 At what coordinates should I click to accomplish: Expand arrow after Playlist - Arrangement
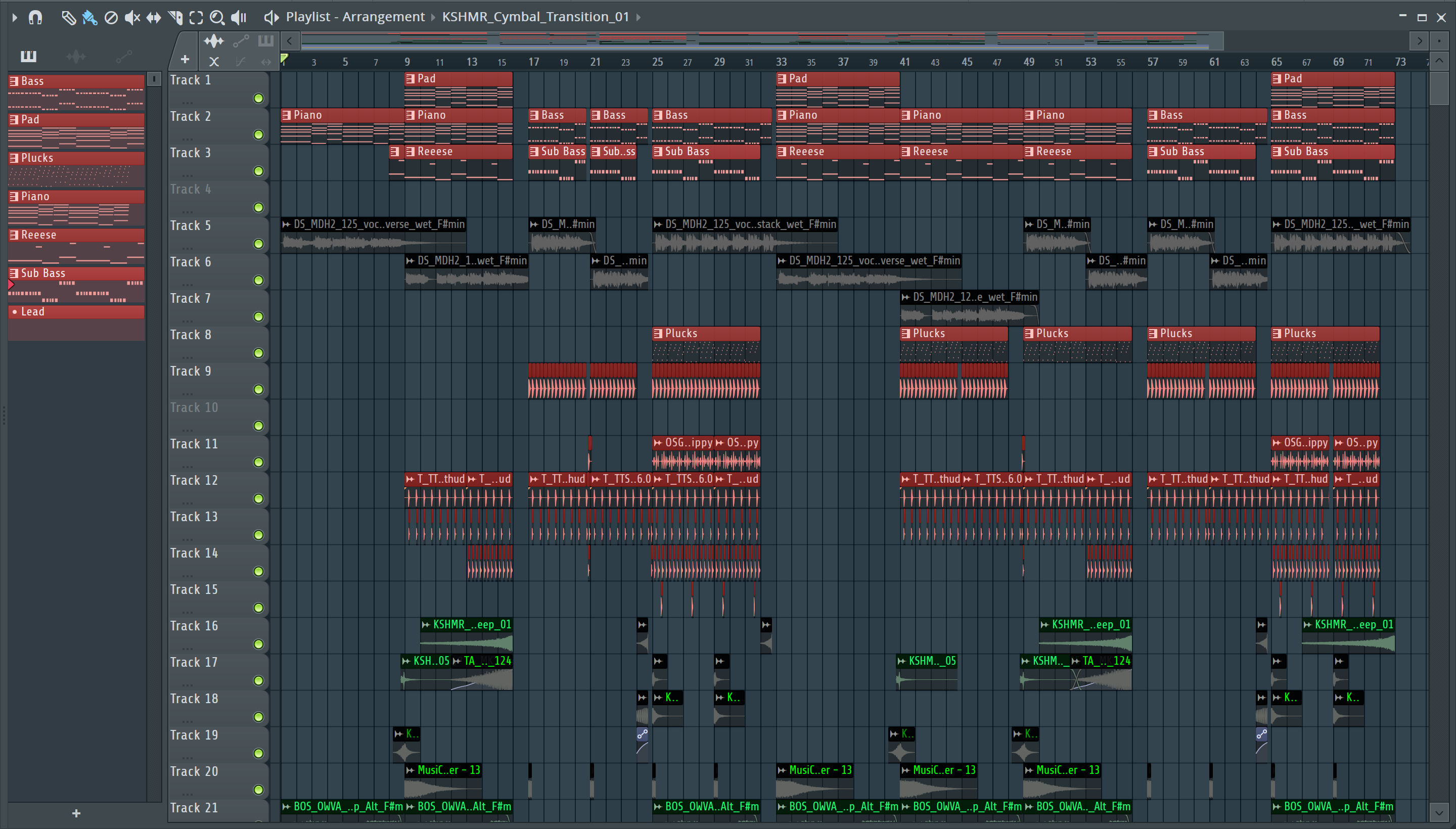[433, 18]
